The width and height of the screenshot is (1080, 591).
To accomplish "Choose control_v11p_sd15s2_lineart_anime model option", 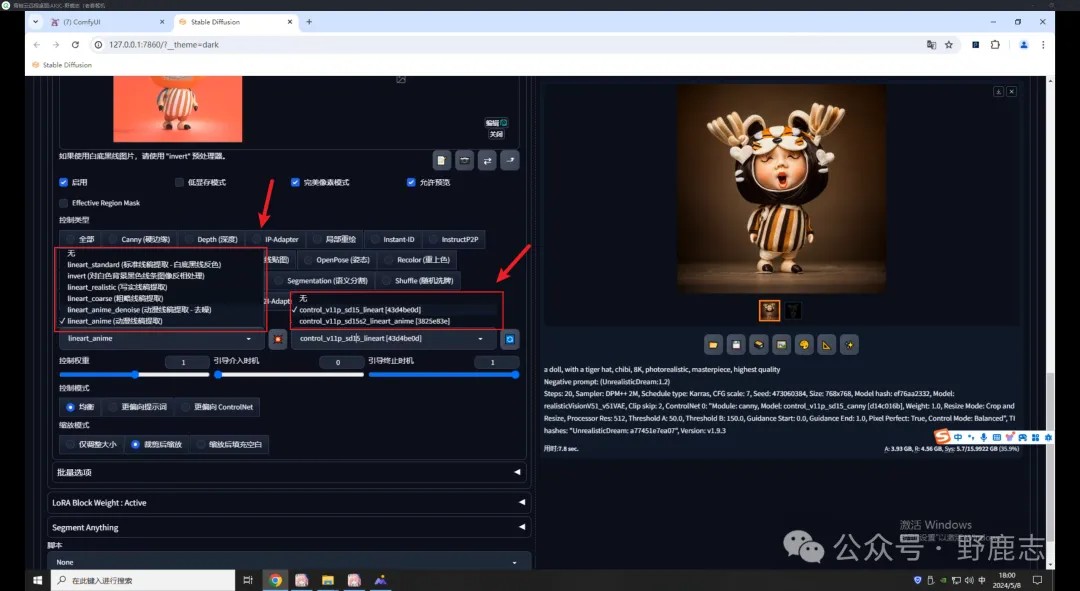I will click(x=397, y=321).
